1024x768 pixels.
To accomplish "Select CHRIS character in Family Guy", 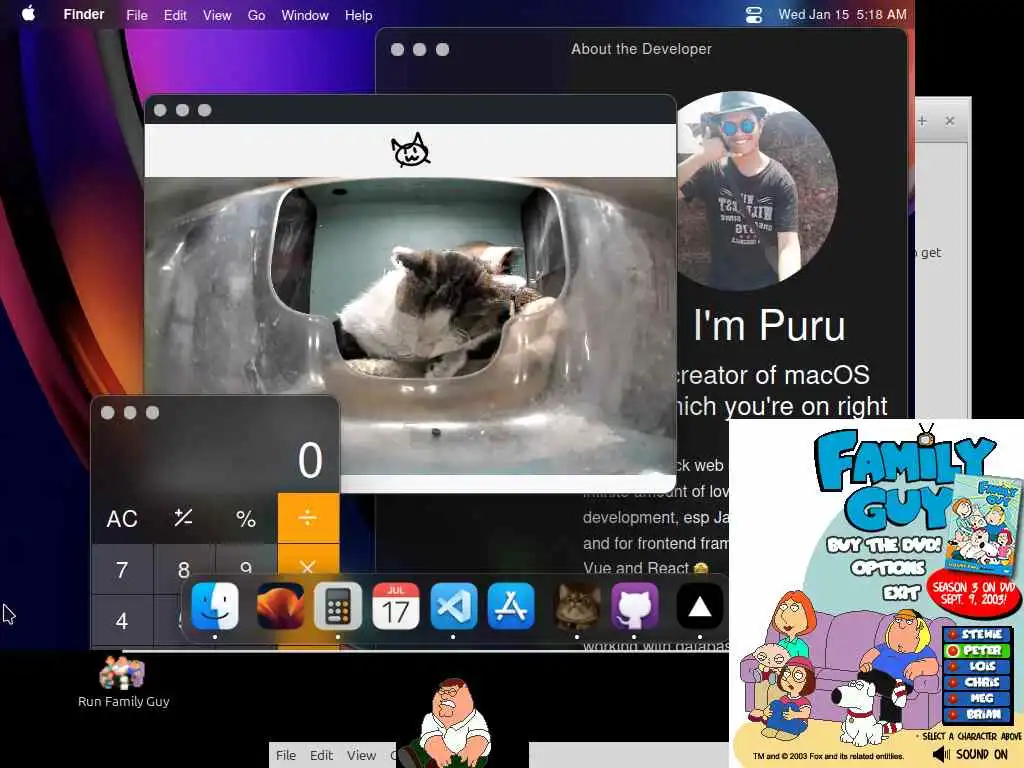I will click(x=978, y=682).
